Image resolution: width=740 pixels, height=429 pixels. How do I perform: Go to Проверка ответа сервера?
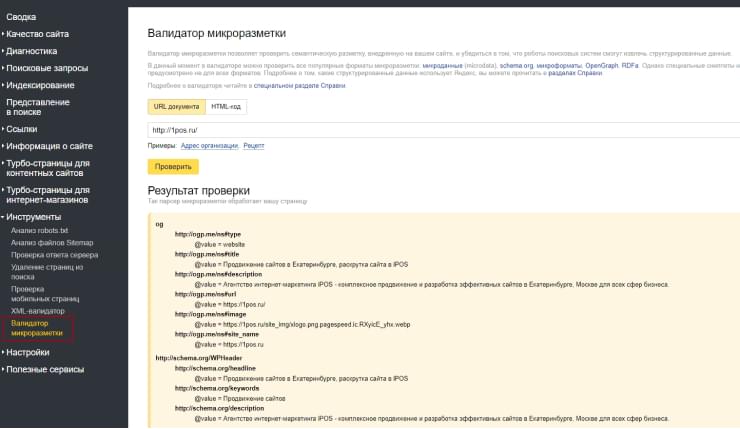click(54, 255)
